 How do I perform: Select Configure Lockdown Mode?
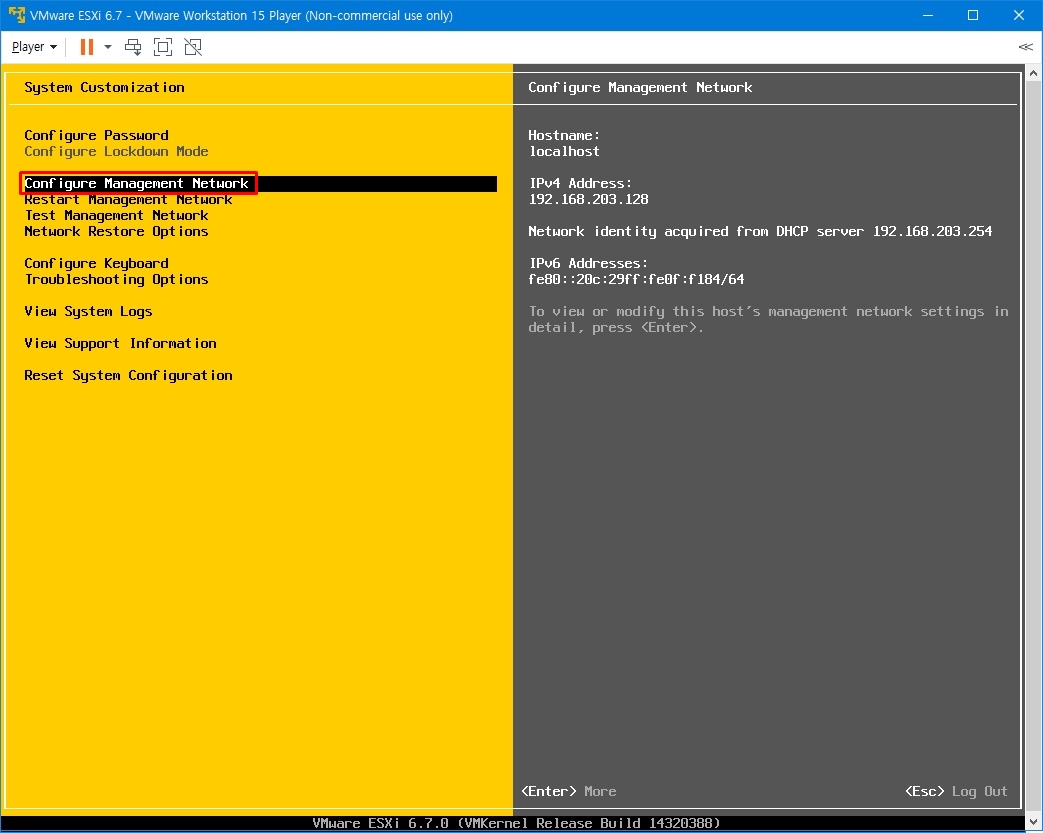[116, 151]
